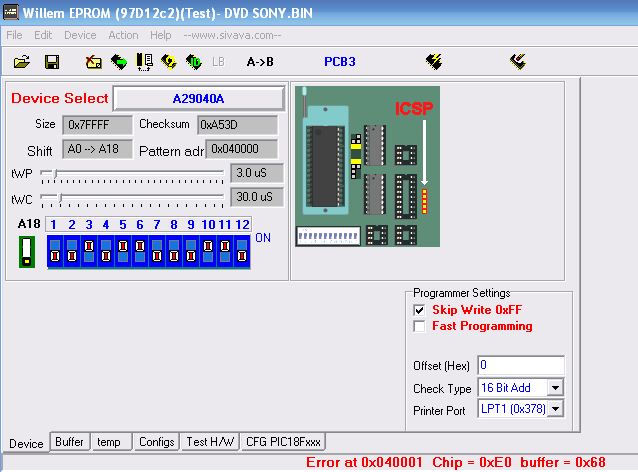The width and height of the screenshot is (638, 472).
Task: Click the Offset (Hex) input field
Action: (x=520, y=365)
